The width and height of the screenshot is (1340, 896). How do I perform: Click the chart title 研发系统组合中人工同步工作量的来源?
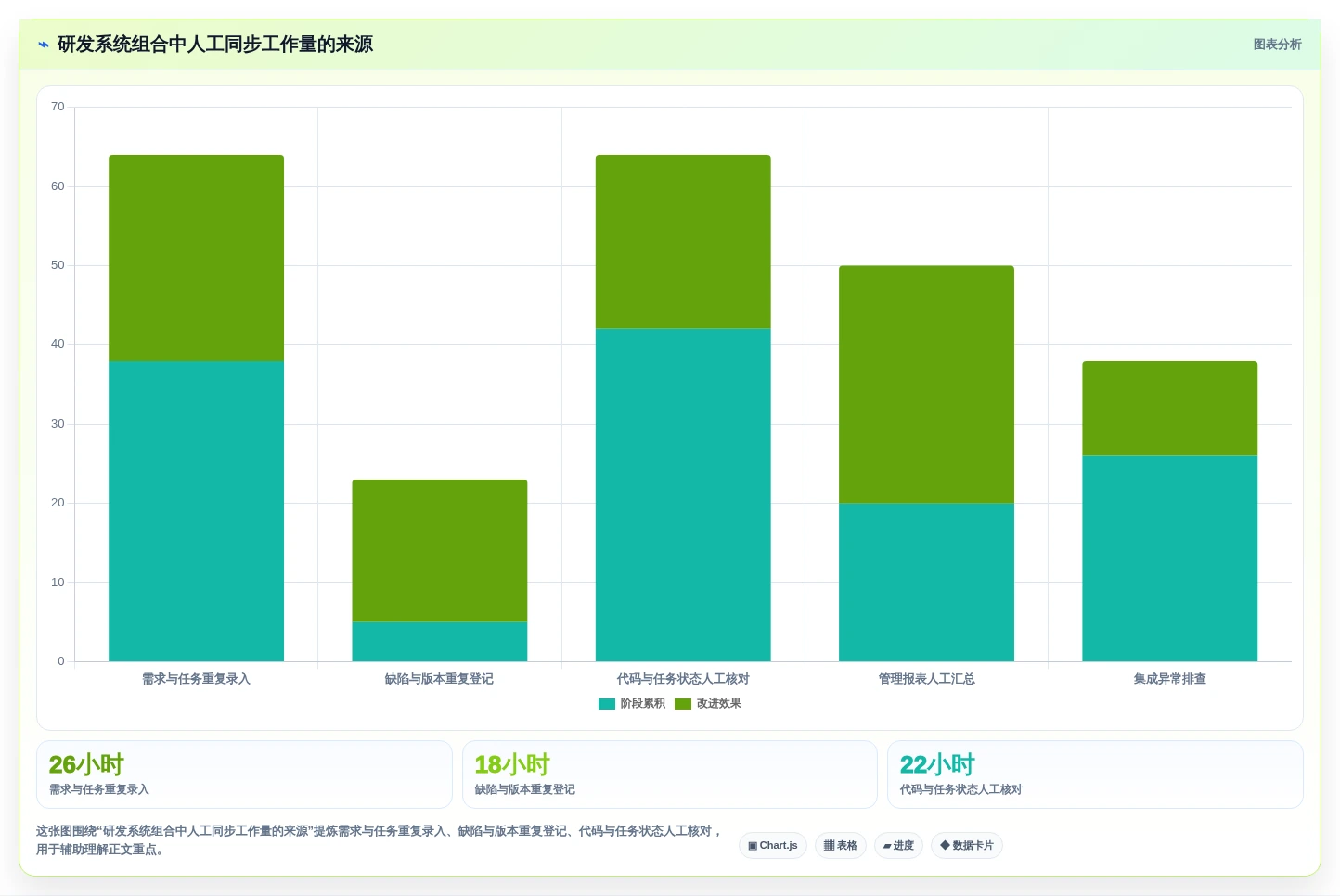point(215,45)
